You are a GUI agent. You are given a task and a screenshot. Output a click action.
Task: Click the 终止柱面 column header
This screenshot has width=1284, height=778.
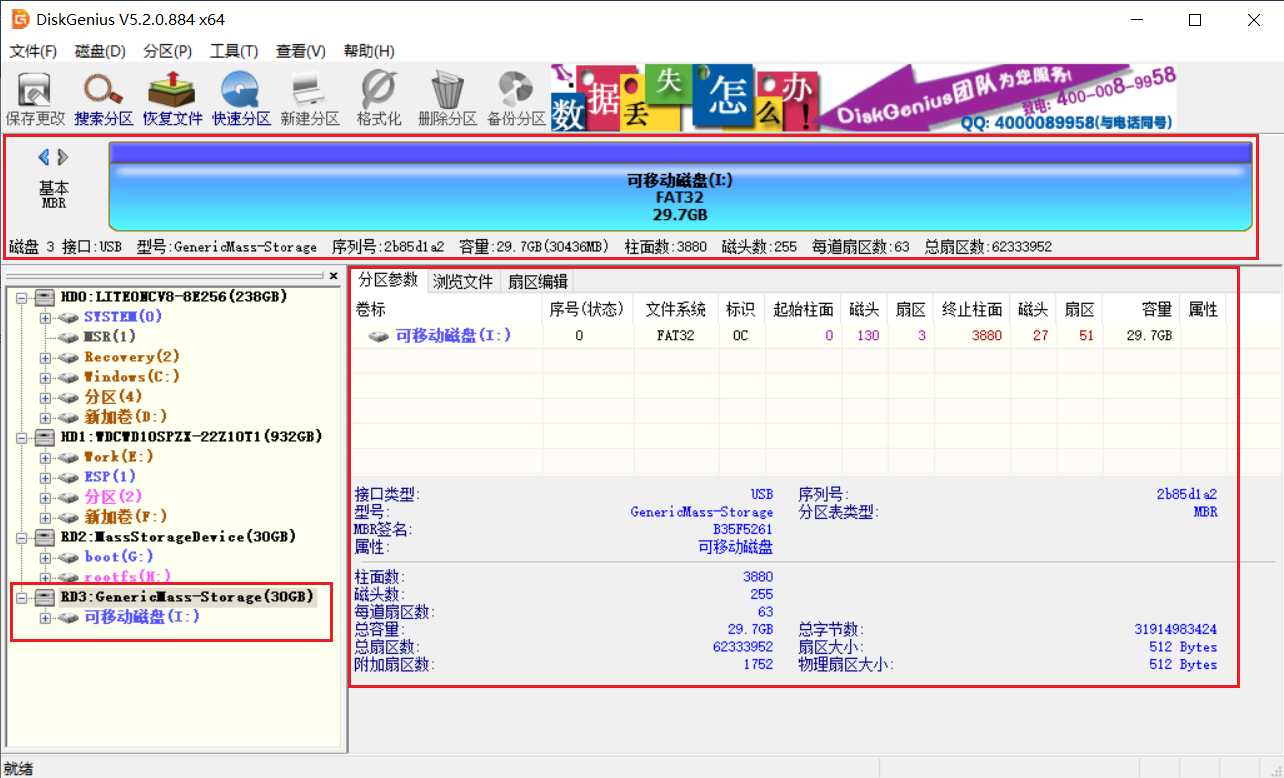click(972, 310)
